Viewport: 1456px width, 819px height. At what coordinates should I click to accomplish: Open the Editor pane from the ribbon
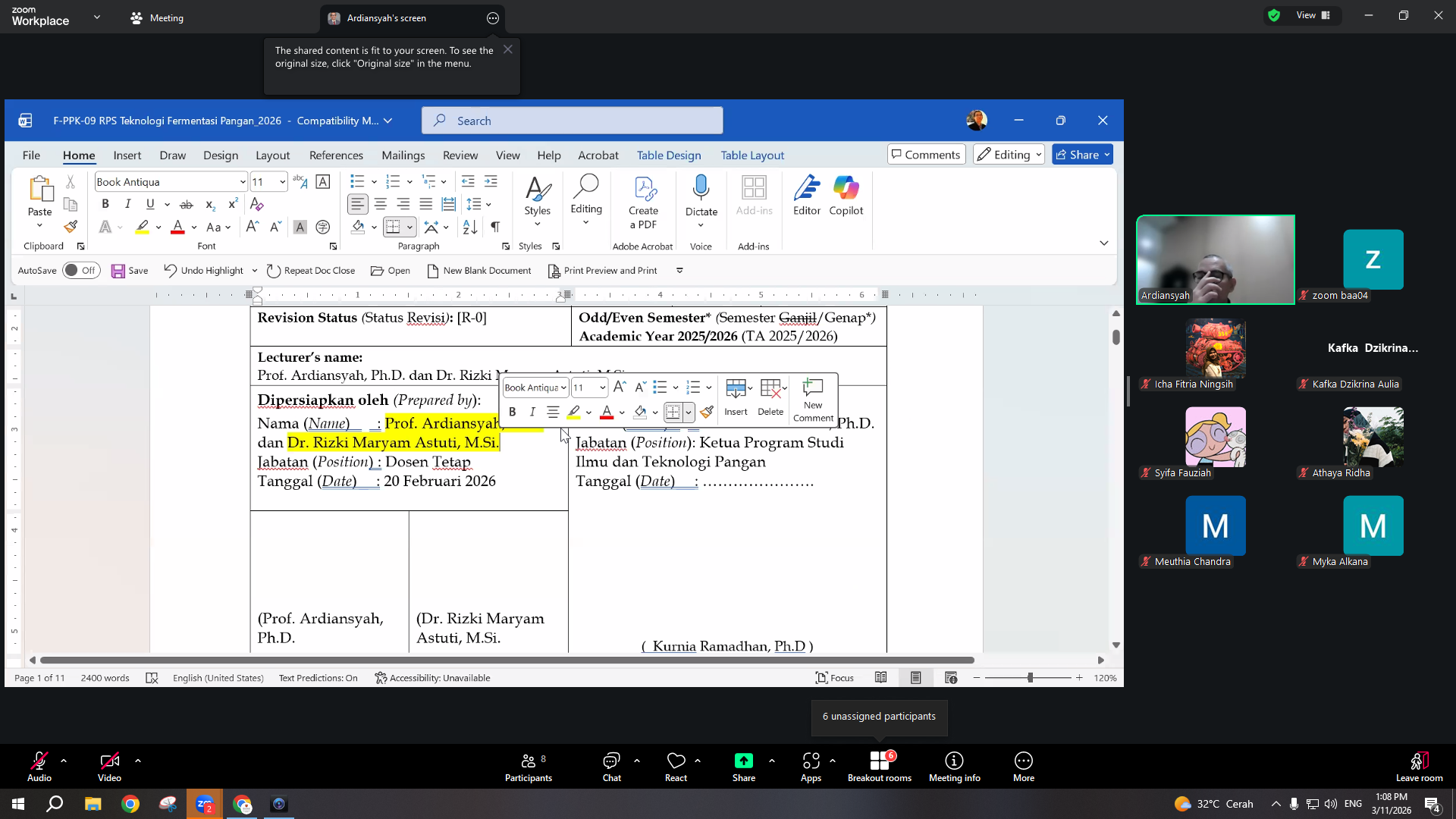click(807, 196)
